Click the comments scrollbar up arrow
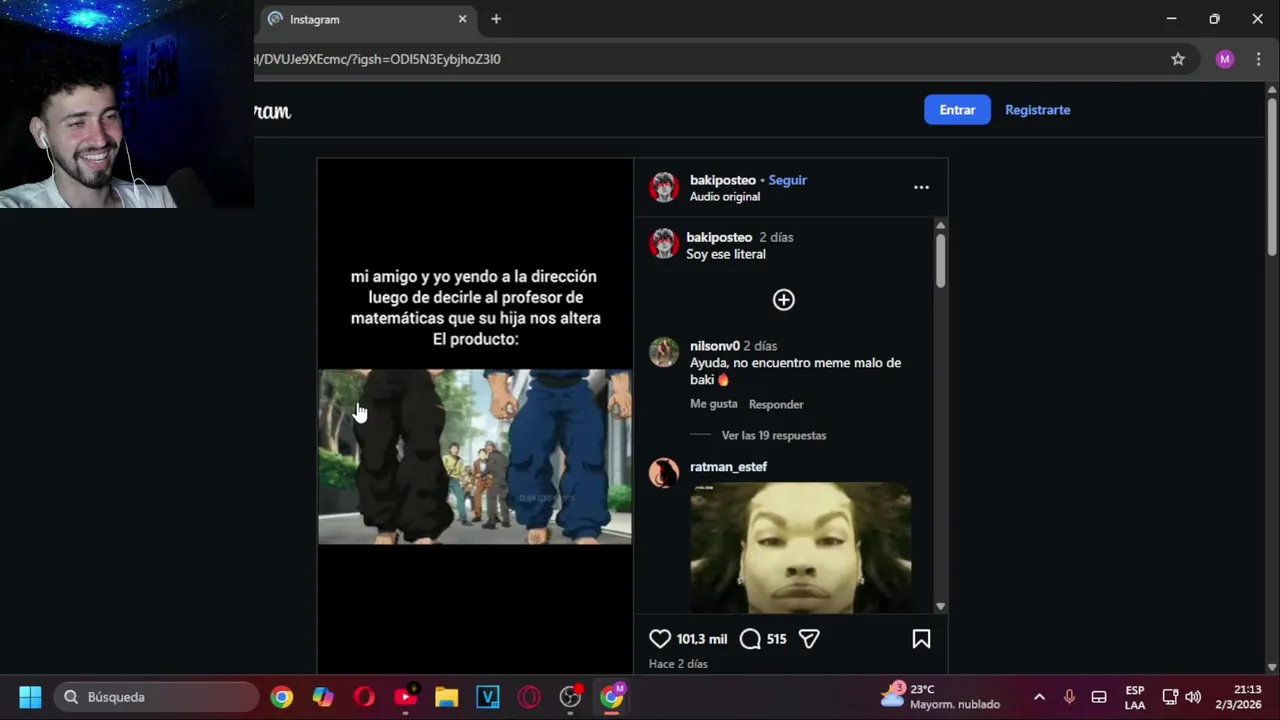1280x720 pixels. click(940, 226)
